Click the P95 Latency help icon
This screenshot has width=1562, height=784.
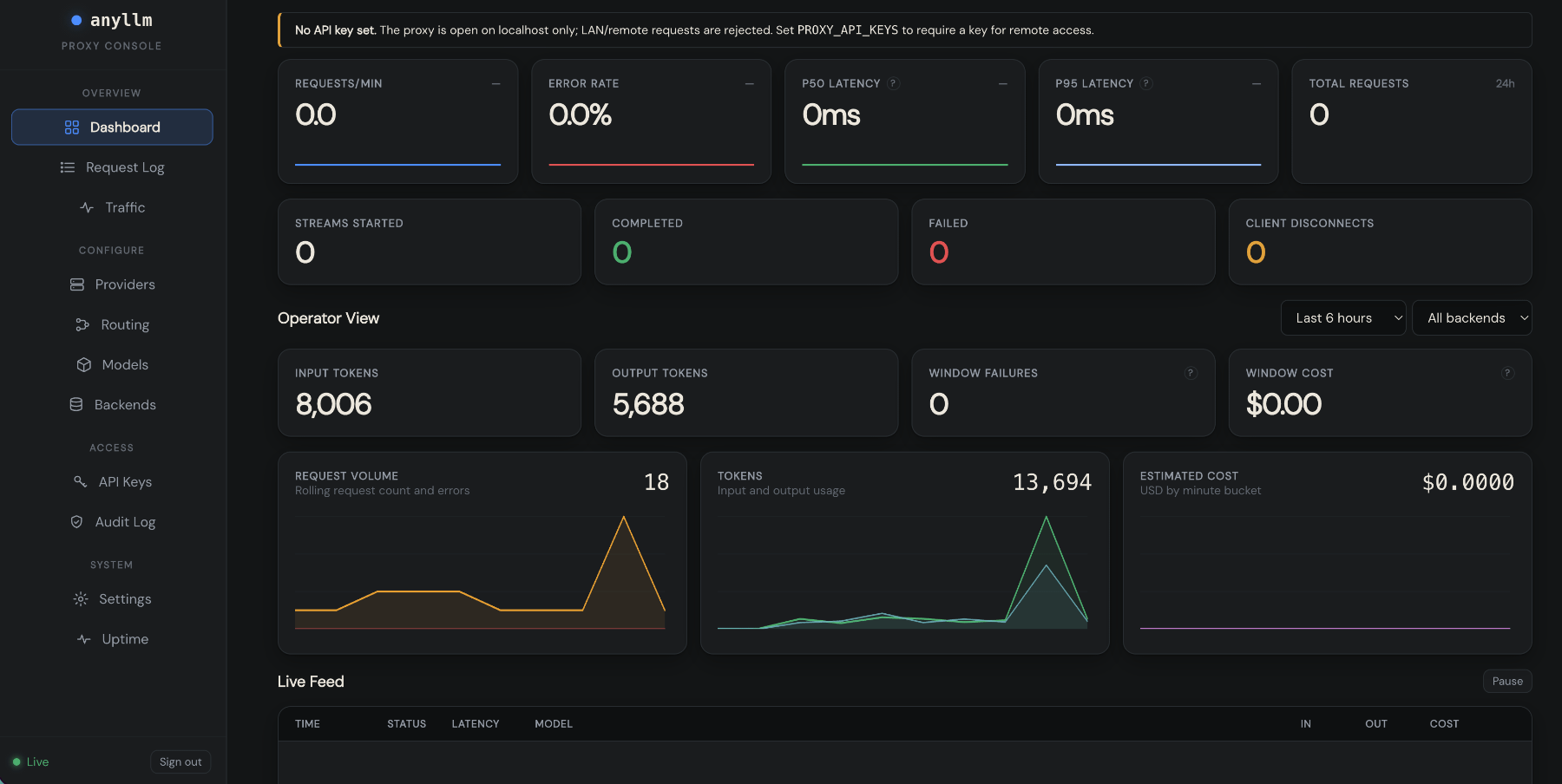pyautogui.click(x=1146, y=83)
